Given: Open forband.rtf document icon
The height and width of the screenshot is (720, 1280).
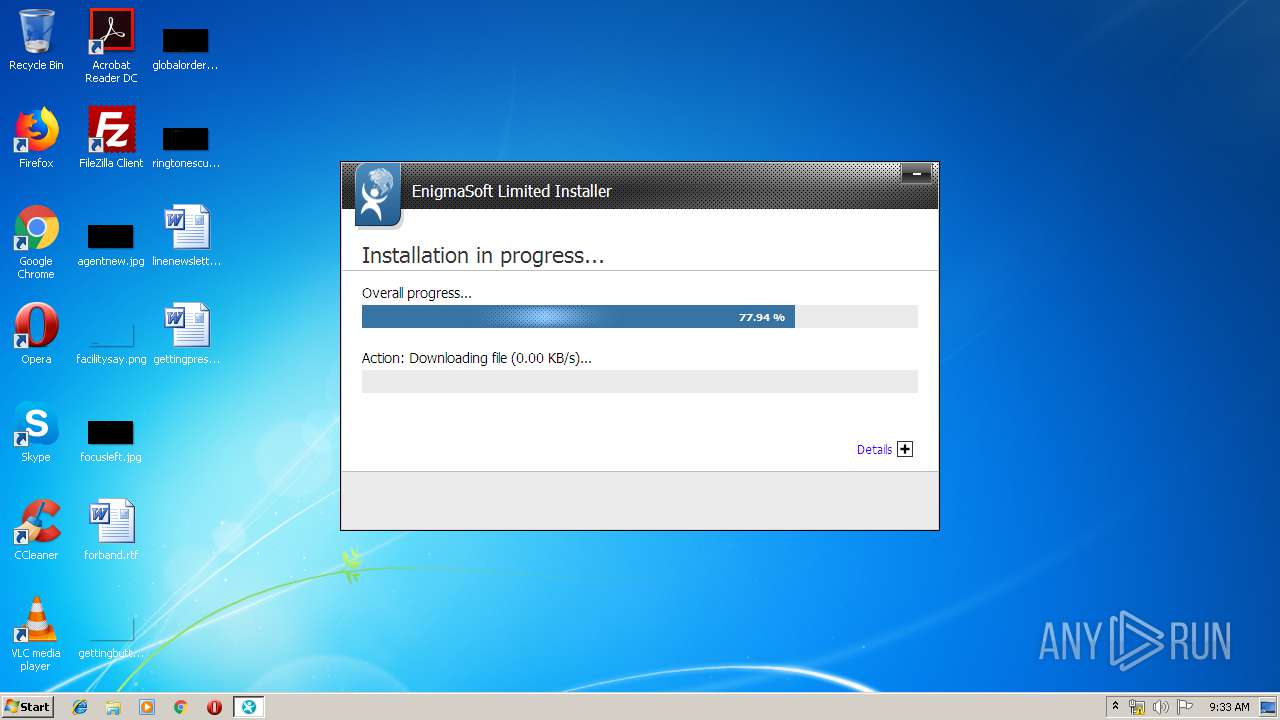Looking at the screenshot, I should click(111, 530).
